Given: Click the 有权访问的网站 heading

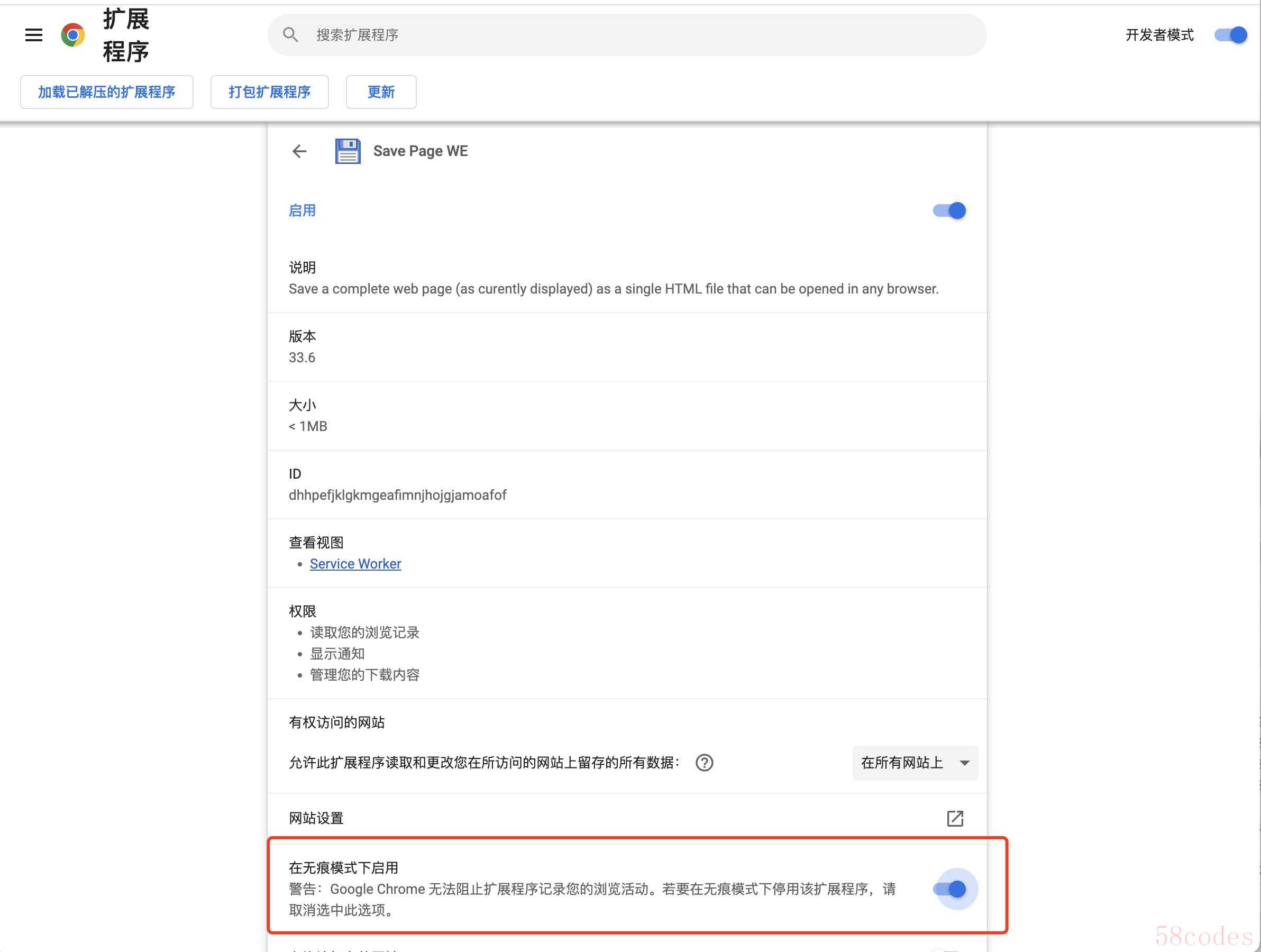Looking at the screenshot, I should tap(337, 723).
